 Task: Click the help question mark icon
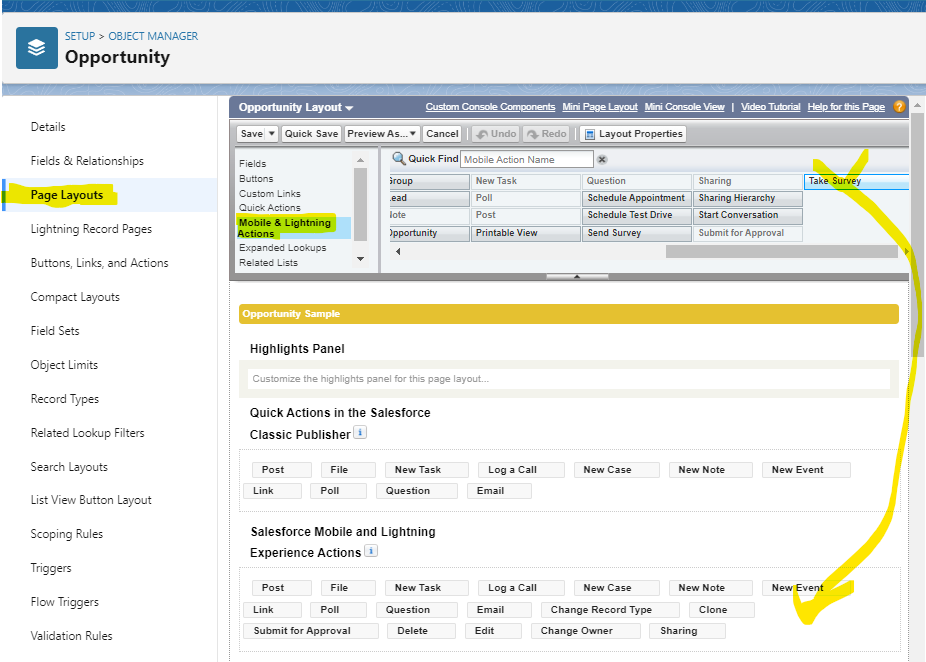tap(899, 106)
